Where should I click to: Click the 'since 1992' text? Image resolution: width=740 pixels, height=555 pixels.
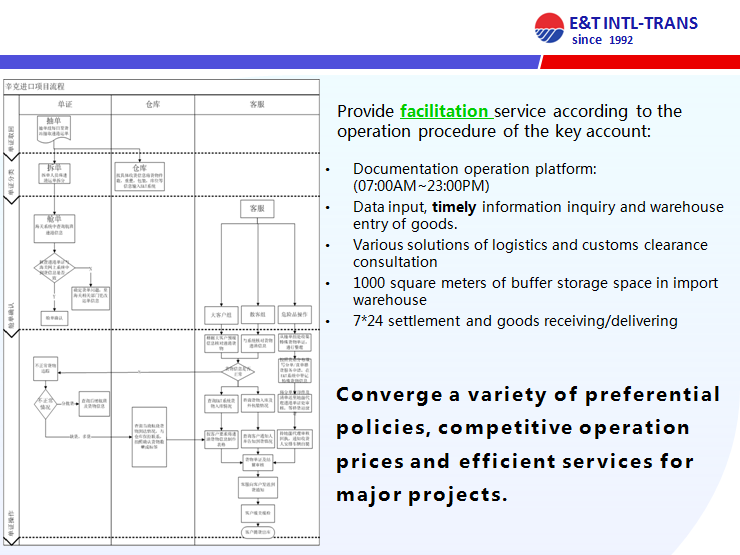tap(602, 41)
